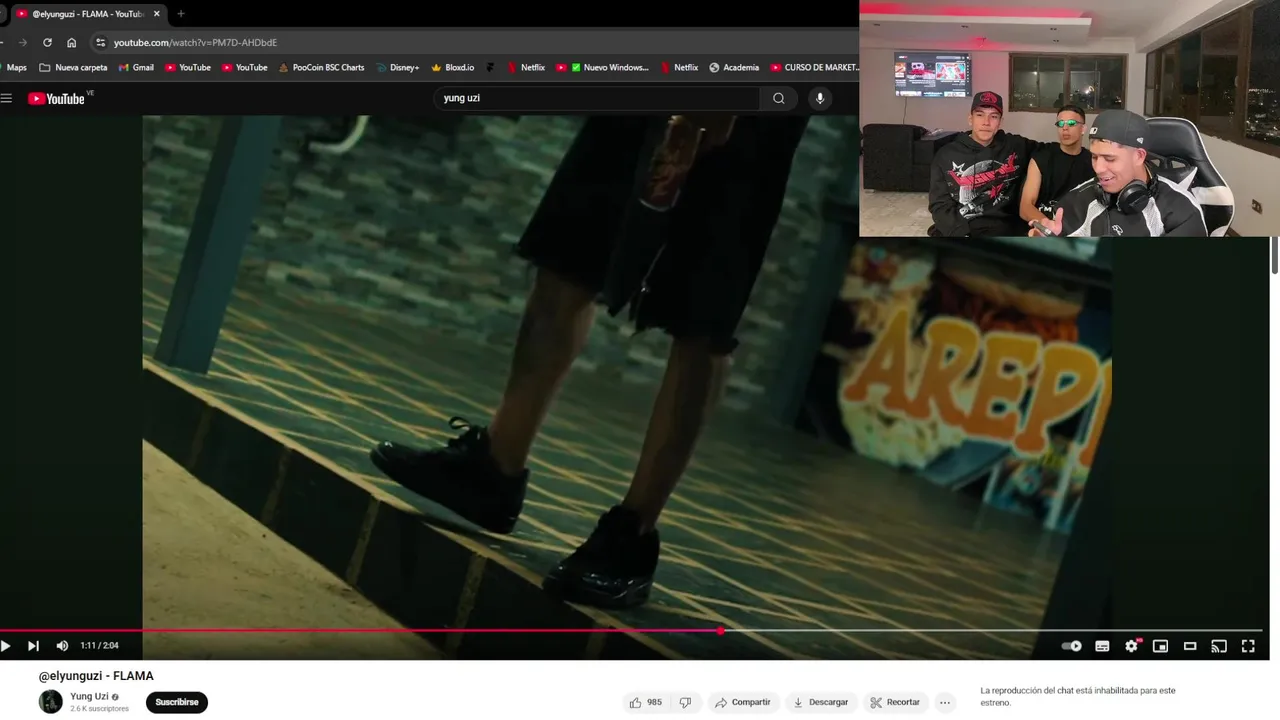The image size is (1280, 720).
Task: Open the 'Nuevo Windows...' bookmark
Action: 602,68
